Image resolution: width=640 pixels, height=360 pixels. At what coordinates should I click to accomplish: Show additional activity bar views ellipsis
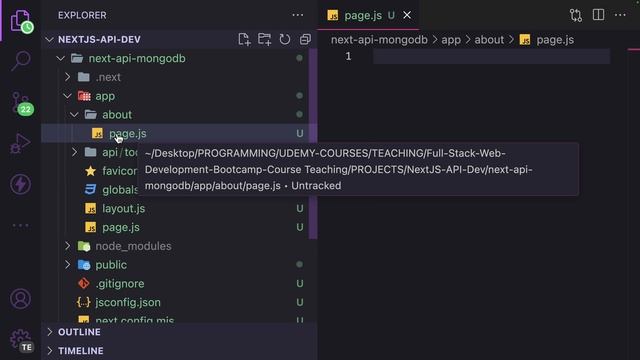click(x=20, y=225)
